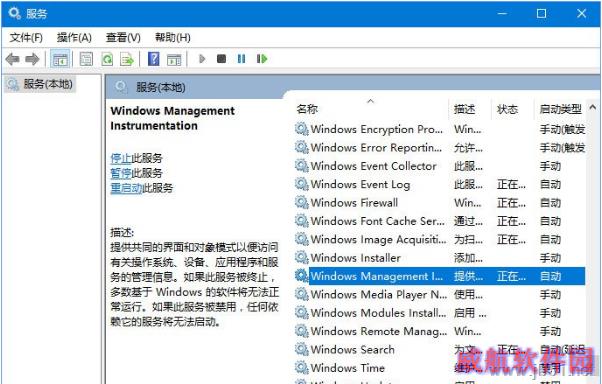This screenshot has width=602, height=384.
Task: Click gear icon of Windows Search row
Action: 302,349
